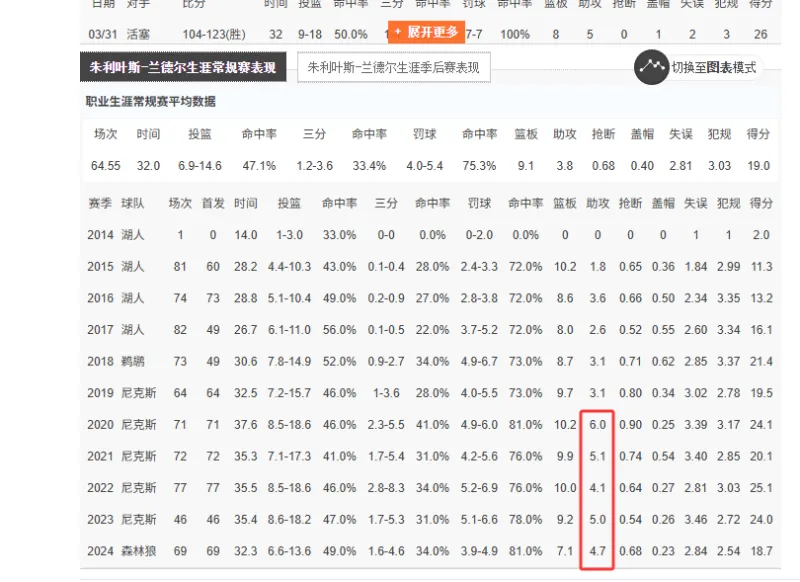This screenshot has width=800, height=582.
Task: Switch to 切换至图表模式 chart view
Action: coord(713,67)
